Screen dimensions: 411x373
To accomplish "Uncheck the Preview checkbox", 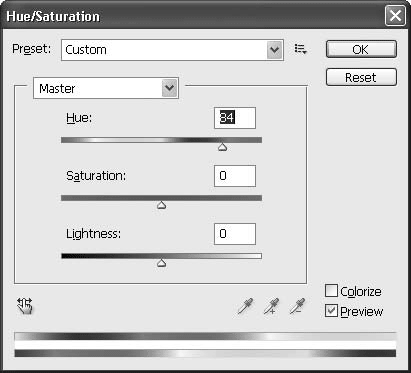I will coord(331,311).
